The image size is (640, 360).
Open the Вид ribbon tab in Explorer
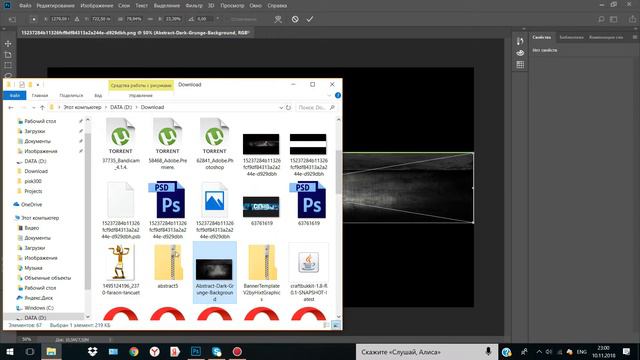tap(98, 96)
